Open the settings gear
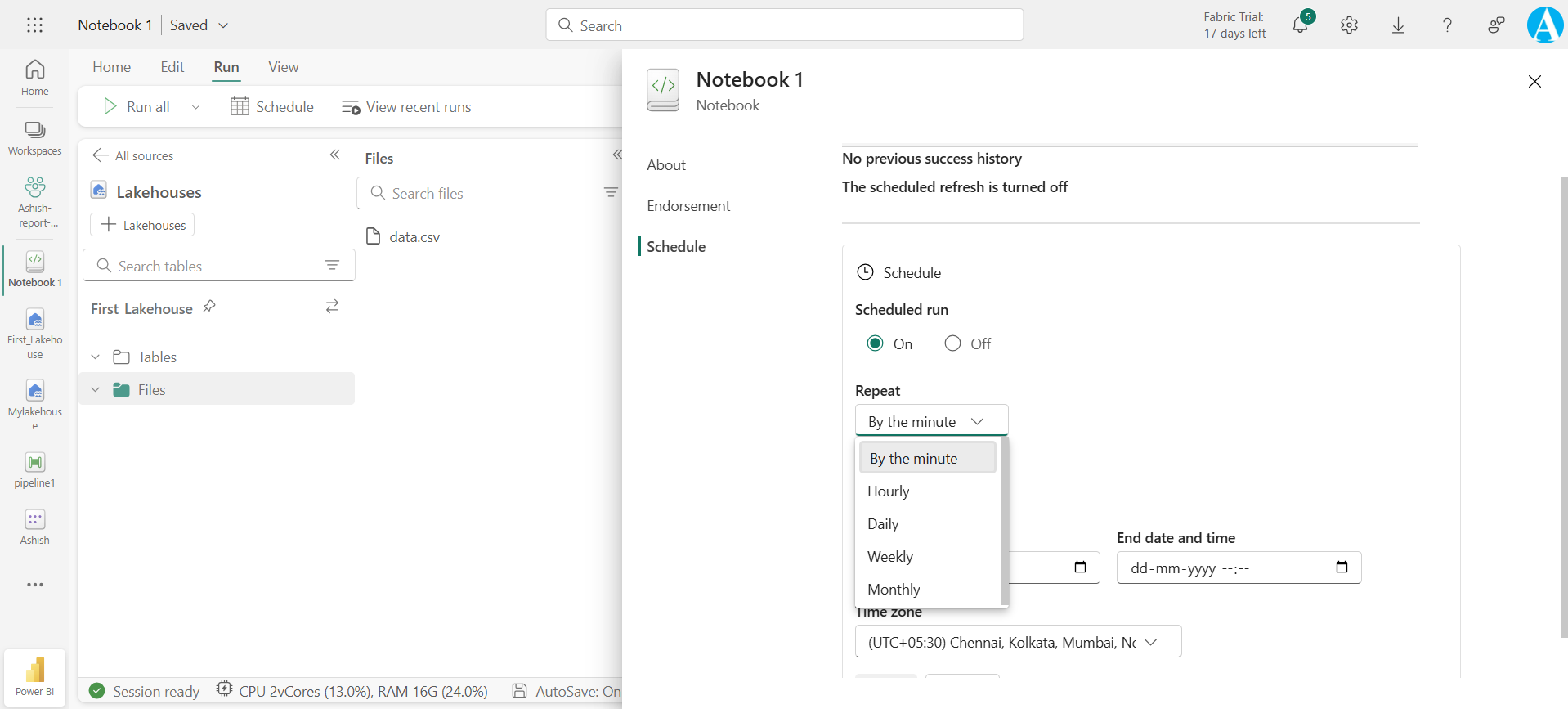1568x709 pixels. [1349, 25]
